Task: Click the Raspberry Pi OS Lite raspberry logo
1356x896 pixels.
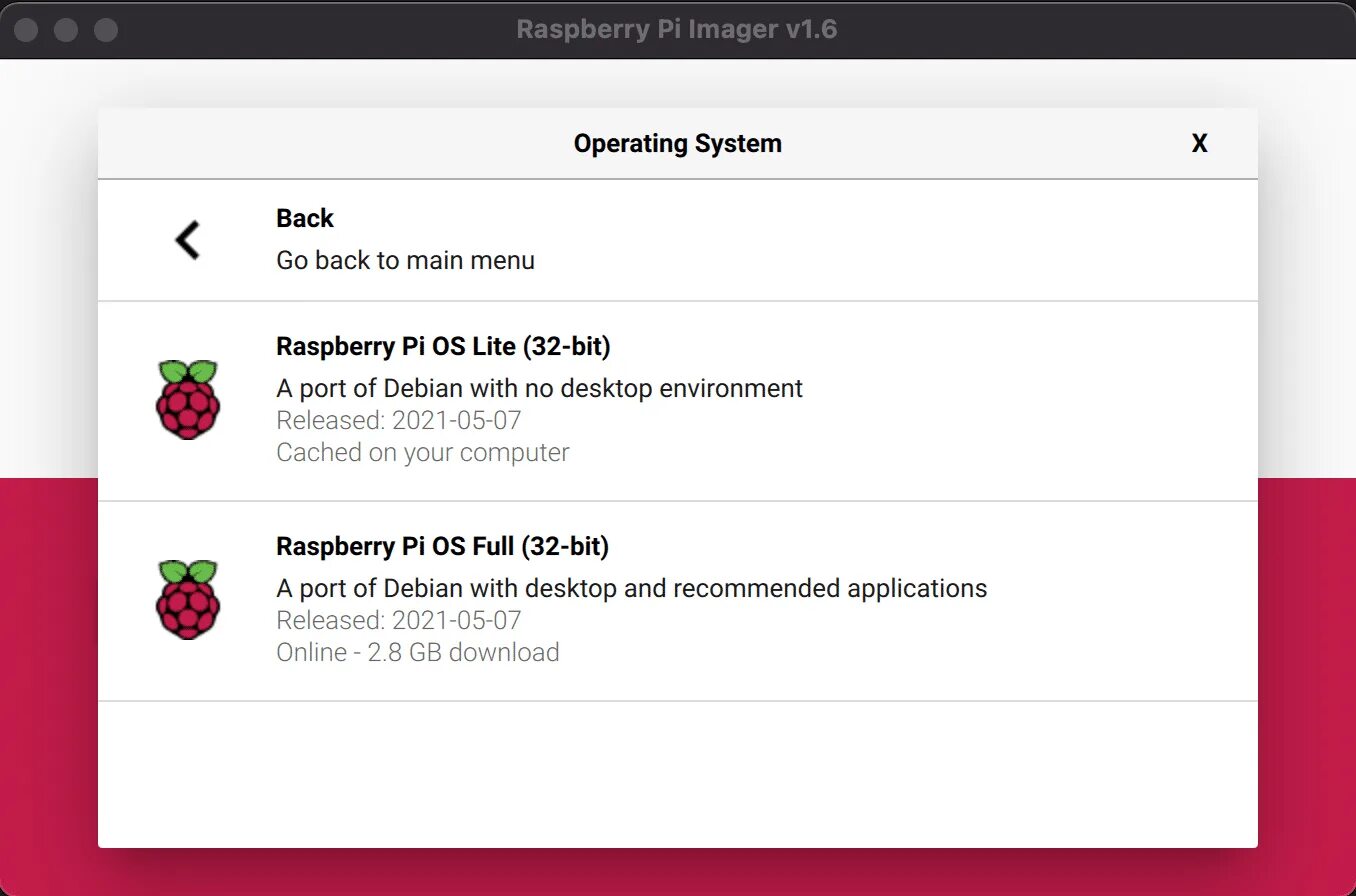Action: coord(188,400)
